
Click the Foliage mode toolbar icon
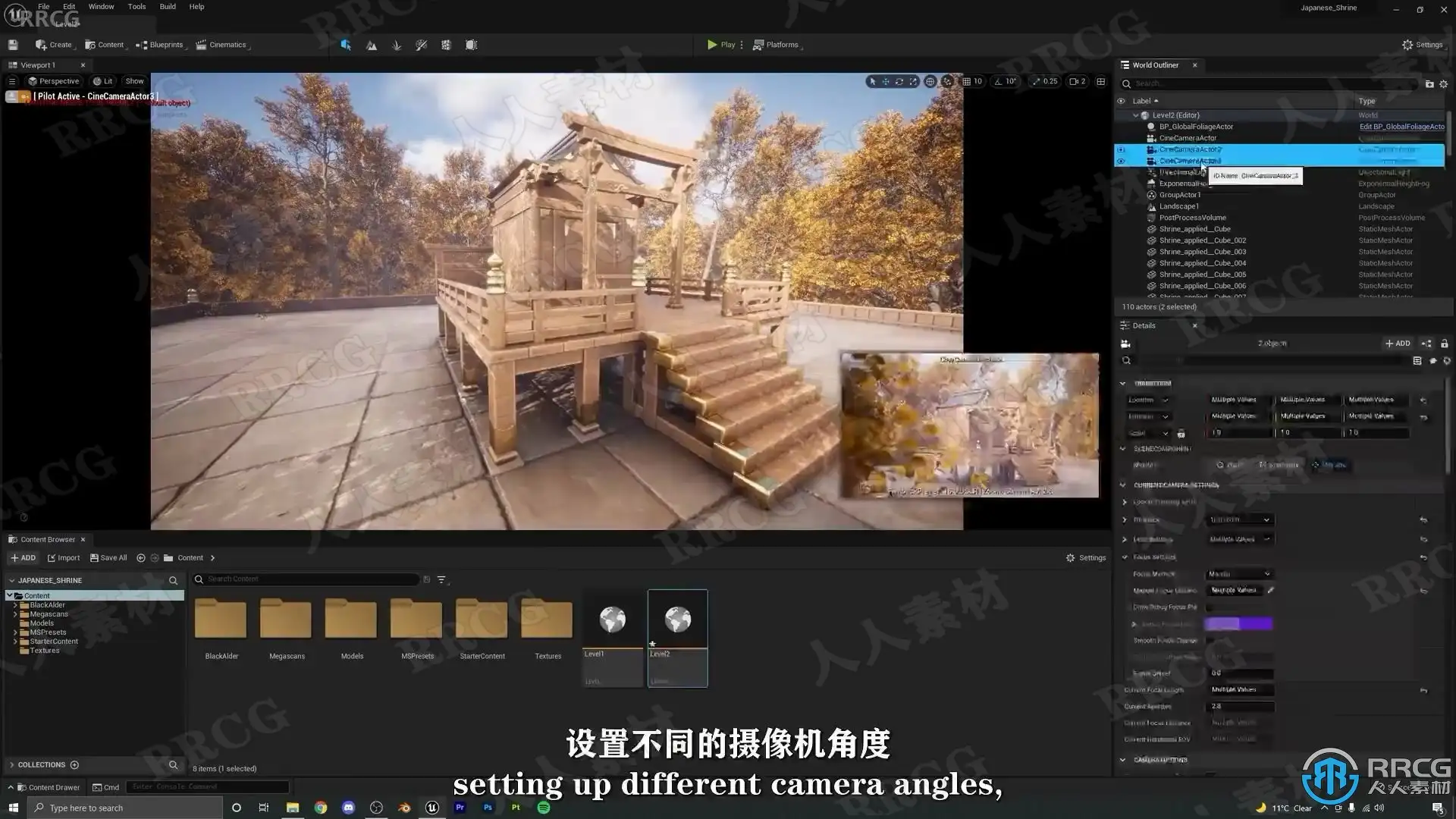tap(397, 45)
